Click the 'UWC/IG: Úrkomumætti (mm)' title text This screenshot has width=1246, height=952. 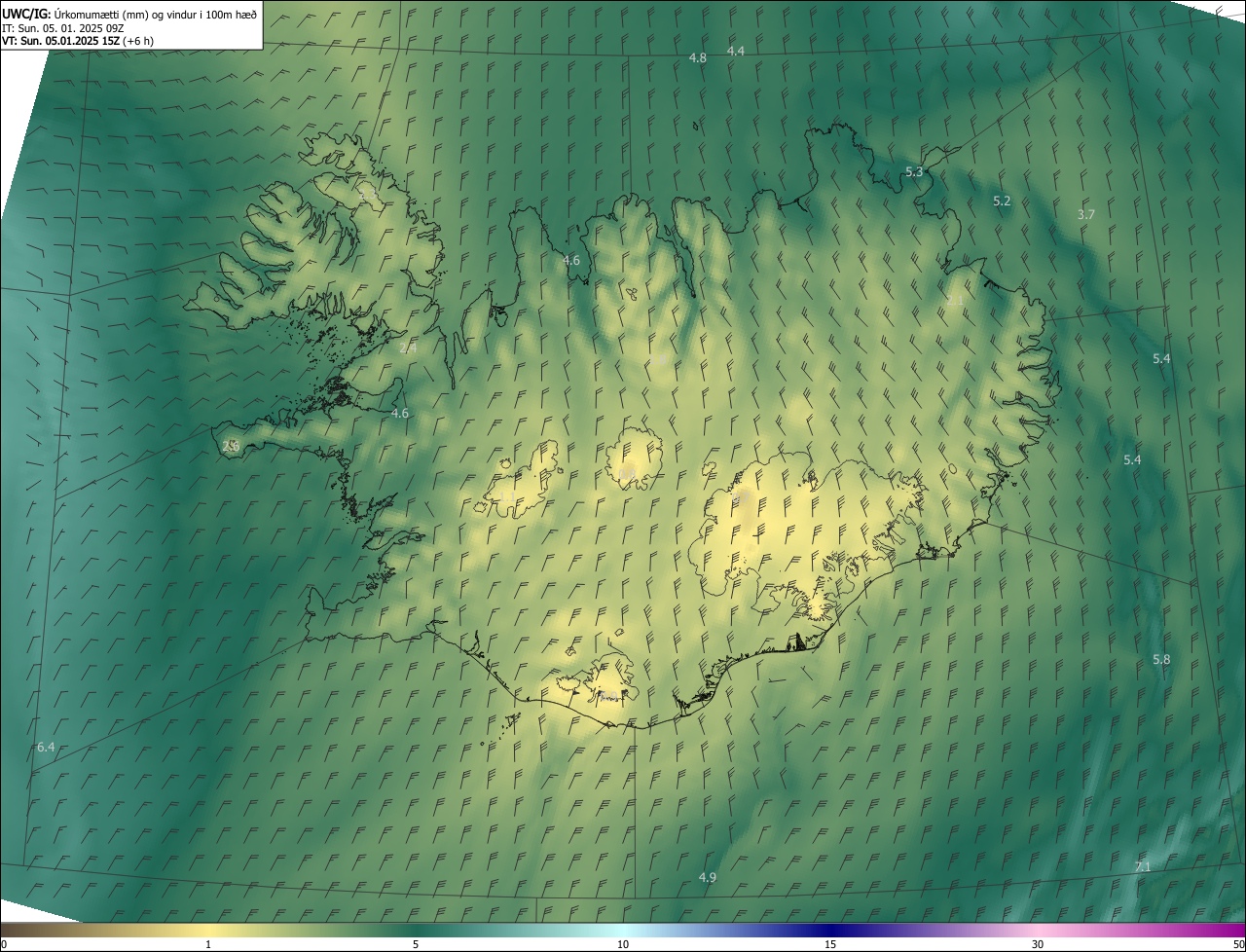(129, 13)
